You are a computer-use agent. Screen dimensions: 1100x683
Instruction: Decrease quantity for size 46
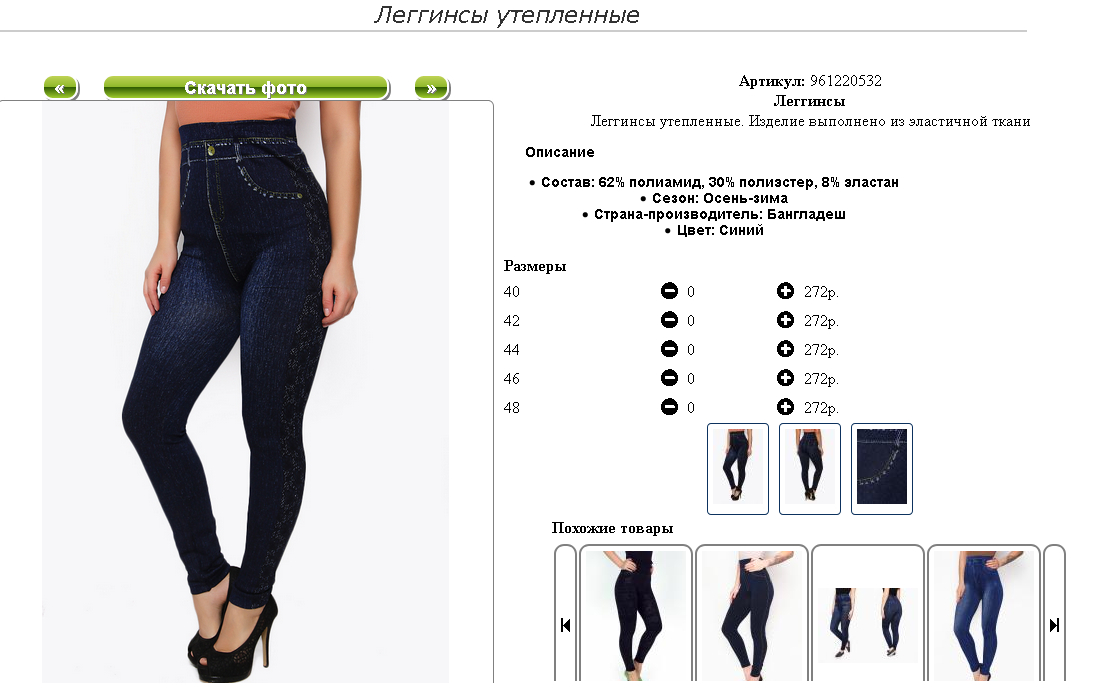tap(669, 378)
